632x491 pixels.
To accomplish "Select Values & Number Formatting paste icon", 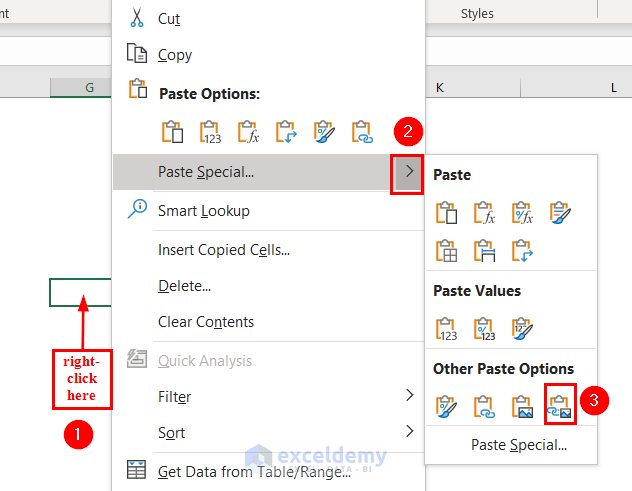I will click(x=484, y=329).
